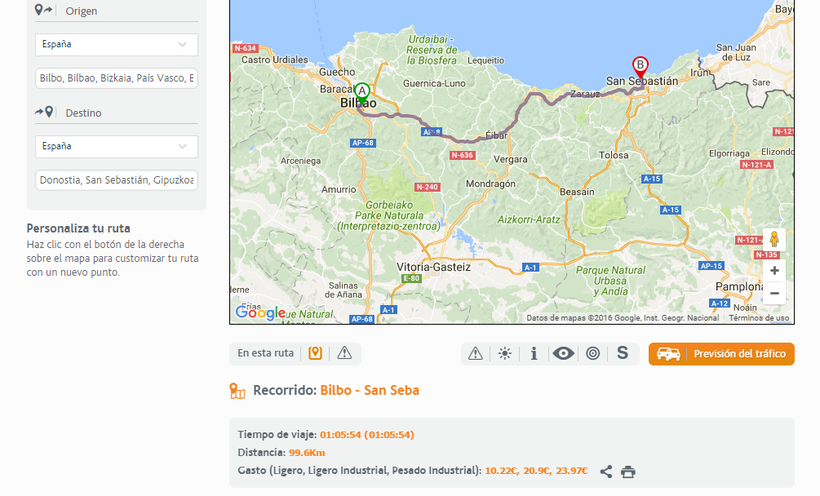This screenshot has height=496, width=820.
Task: Show warnings icon next to En esta ruta
Action: pos(345,353)
